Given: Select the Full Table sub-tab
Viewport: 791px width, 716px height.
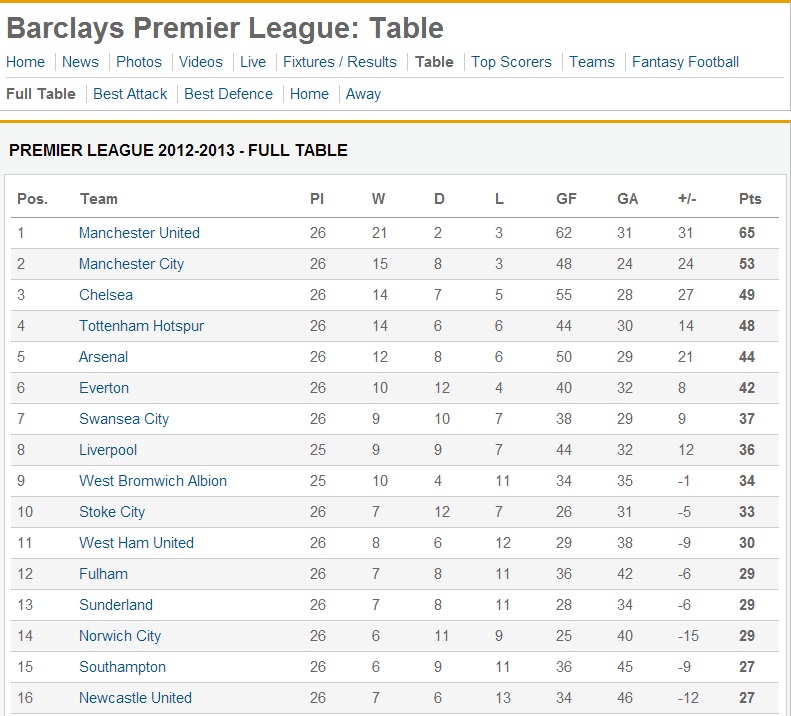Looking at the screenshot, I should [41, 94].
